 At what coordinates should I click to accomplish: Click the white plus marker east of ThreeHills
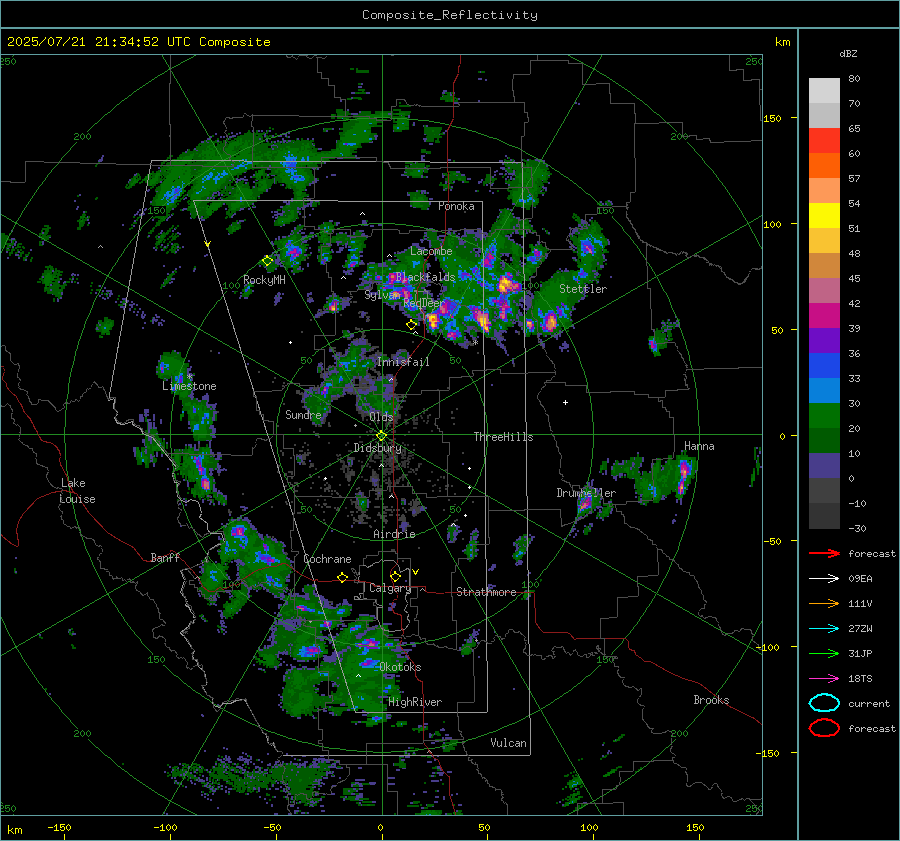pyautogui.click(x=565, y=402)
